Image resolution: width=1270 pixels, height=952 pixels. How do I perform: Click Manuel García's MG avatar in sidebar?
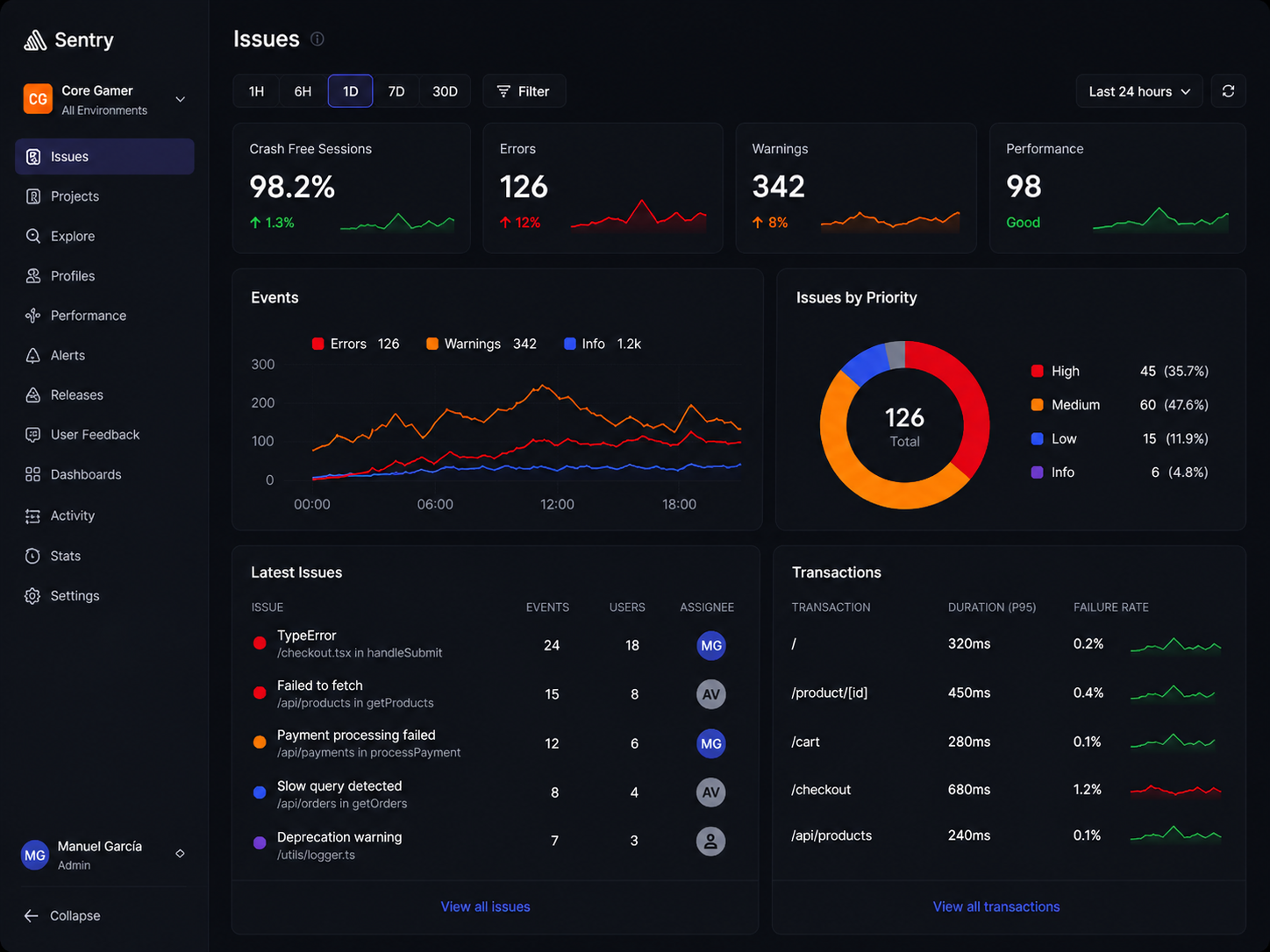pos(35,855)
